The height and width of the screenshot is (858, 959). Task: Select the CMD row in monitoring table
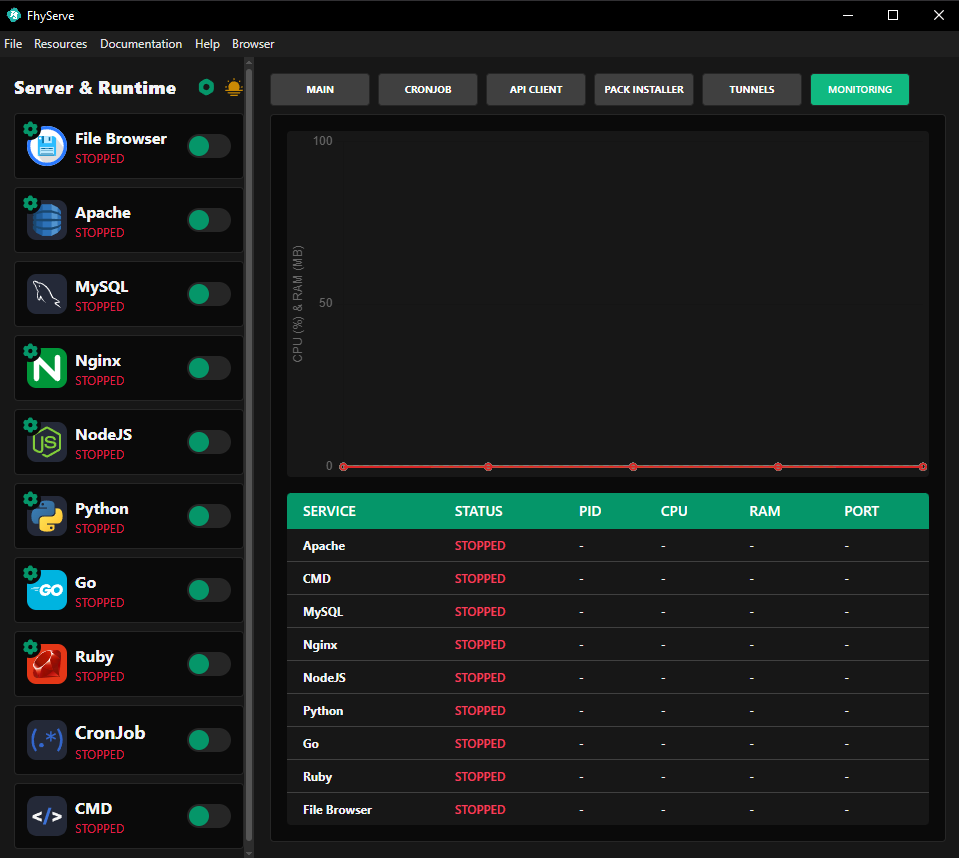(x=608, y=579)
